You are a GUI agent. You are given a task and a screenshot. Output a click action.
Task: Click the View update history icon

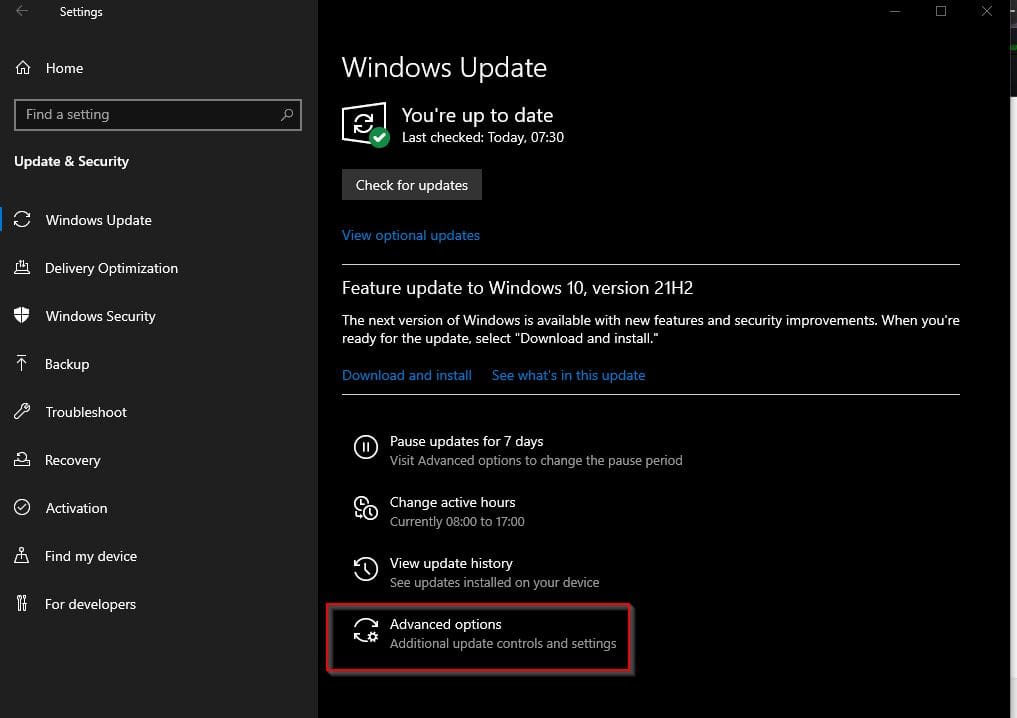point(365,569)
